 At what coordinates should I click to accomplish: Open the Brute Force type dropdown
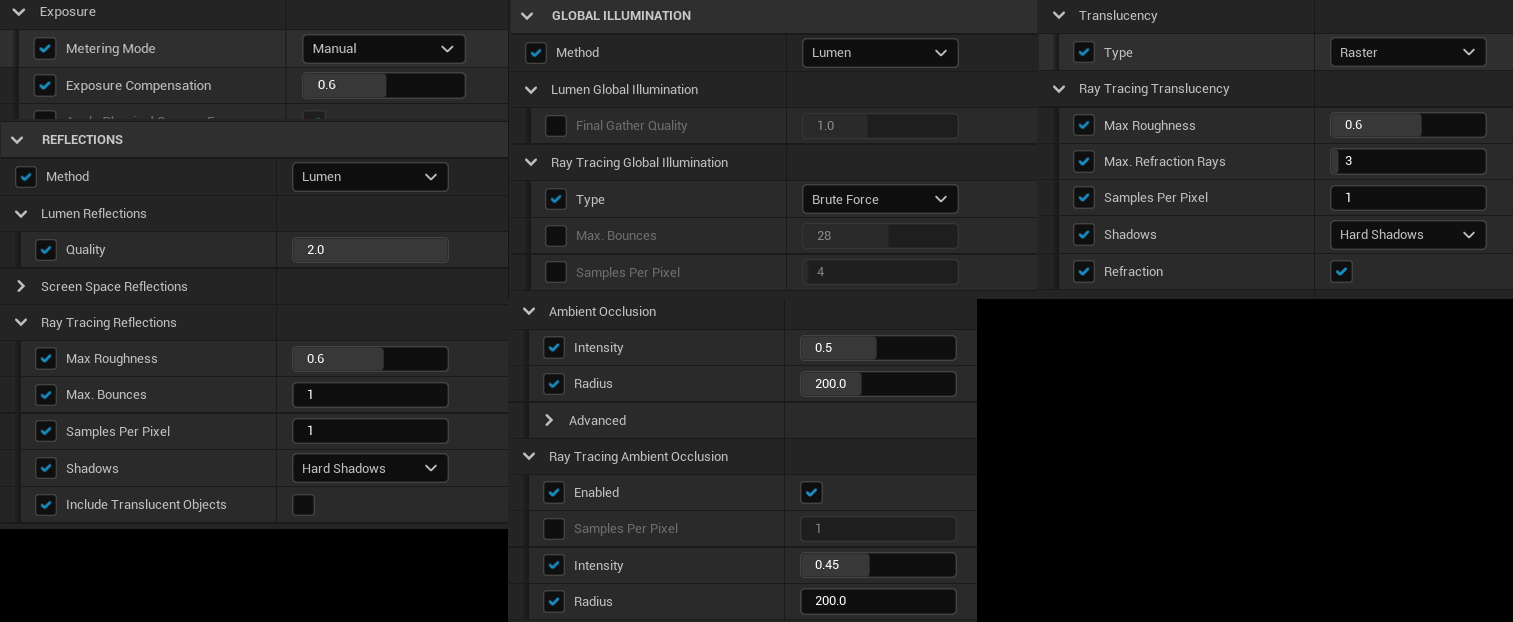click(879, 200)
